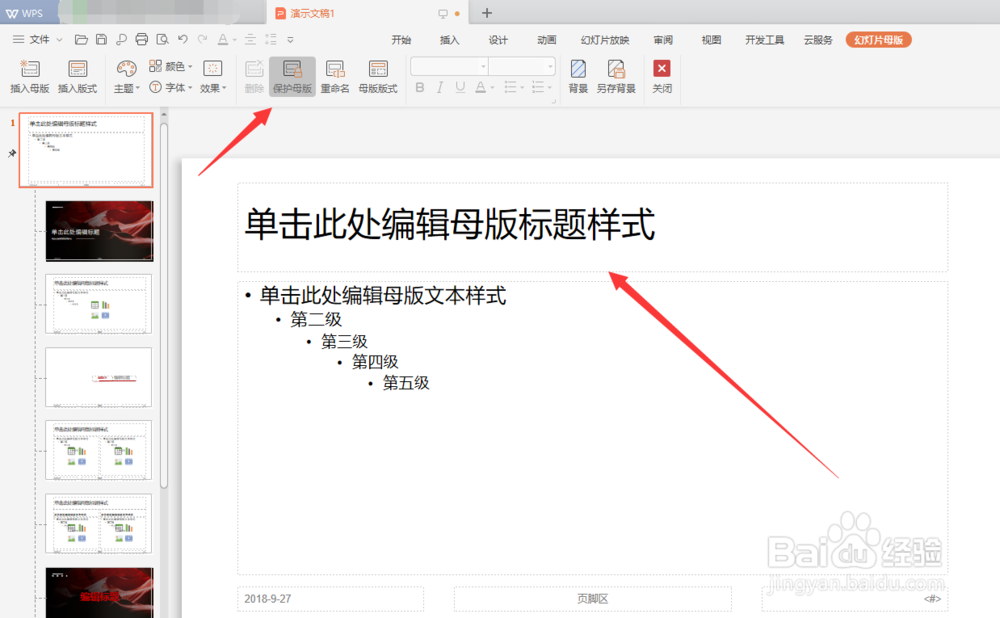This screenshot has height=618, width=1000.
Task: Select the comparison layout thumbnail
Action: point(99,524)
